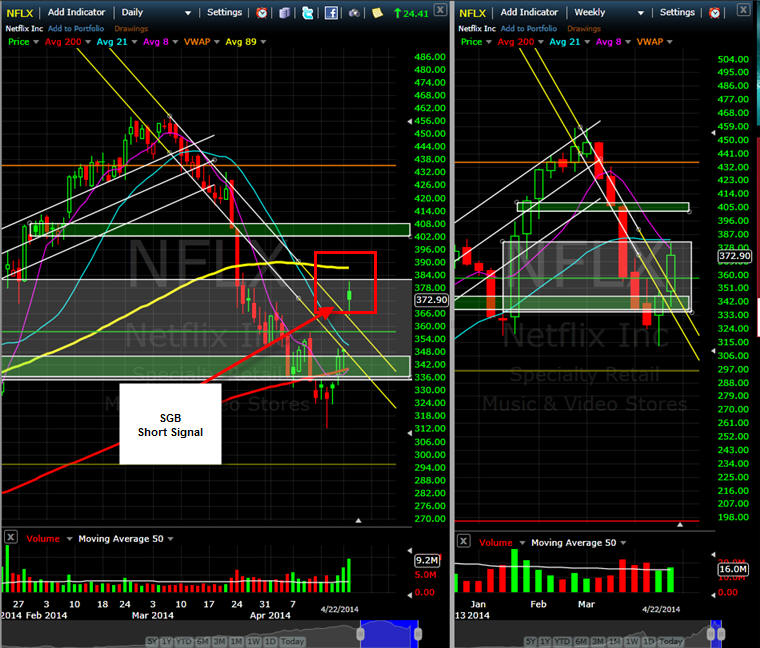Click 9.2M volume label on Daily chart

427,560
